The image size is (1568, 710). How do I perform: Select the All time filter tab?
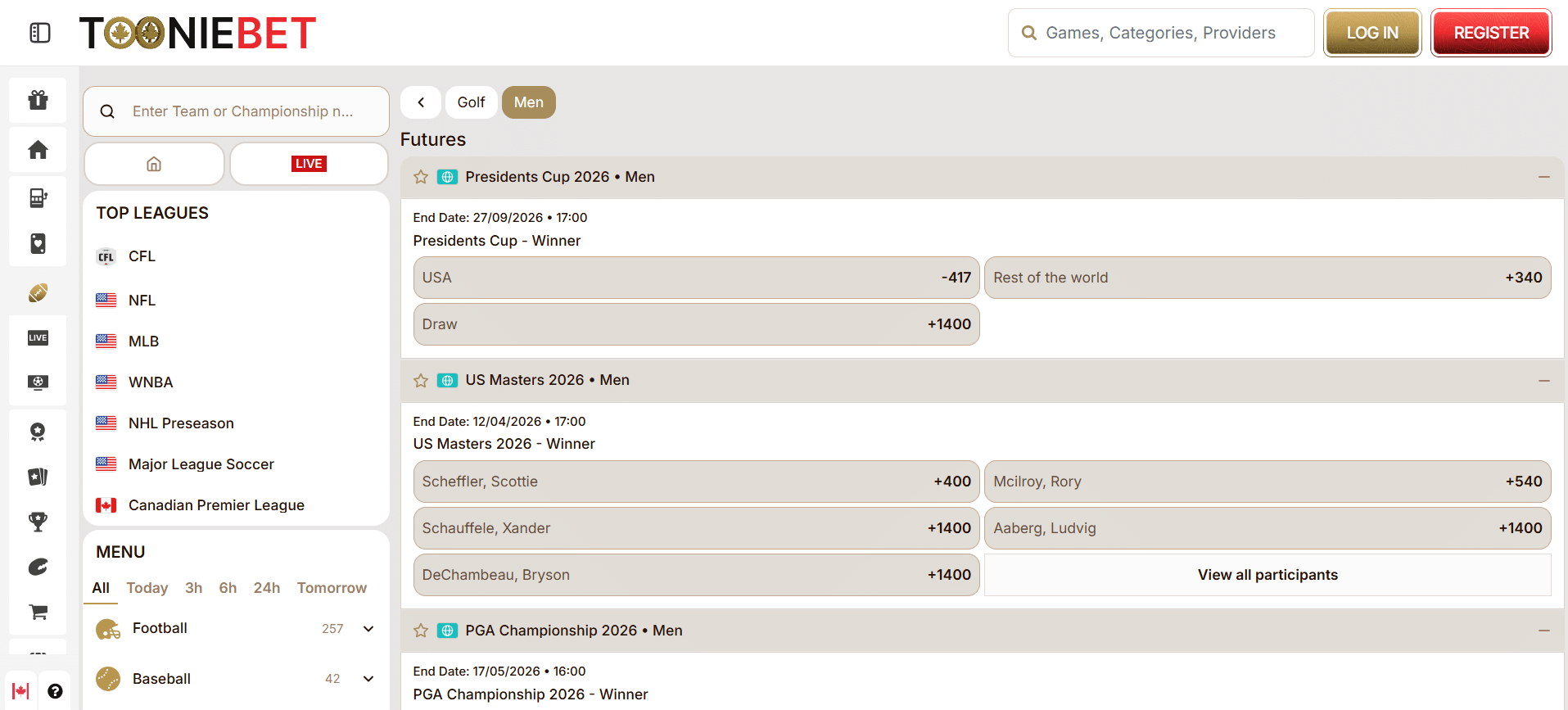[101, 588]
